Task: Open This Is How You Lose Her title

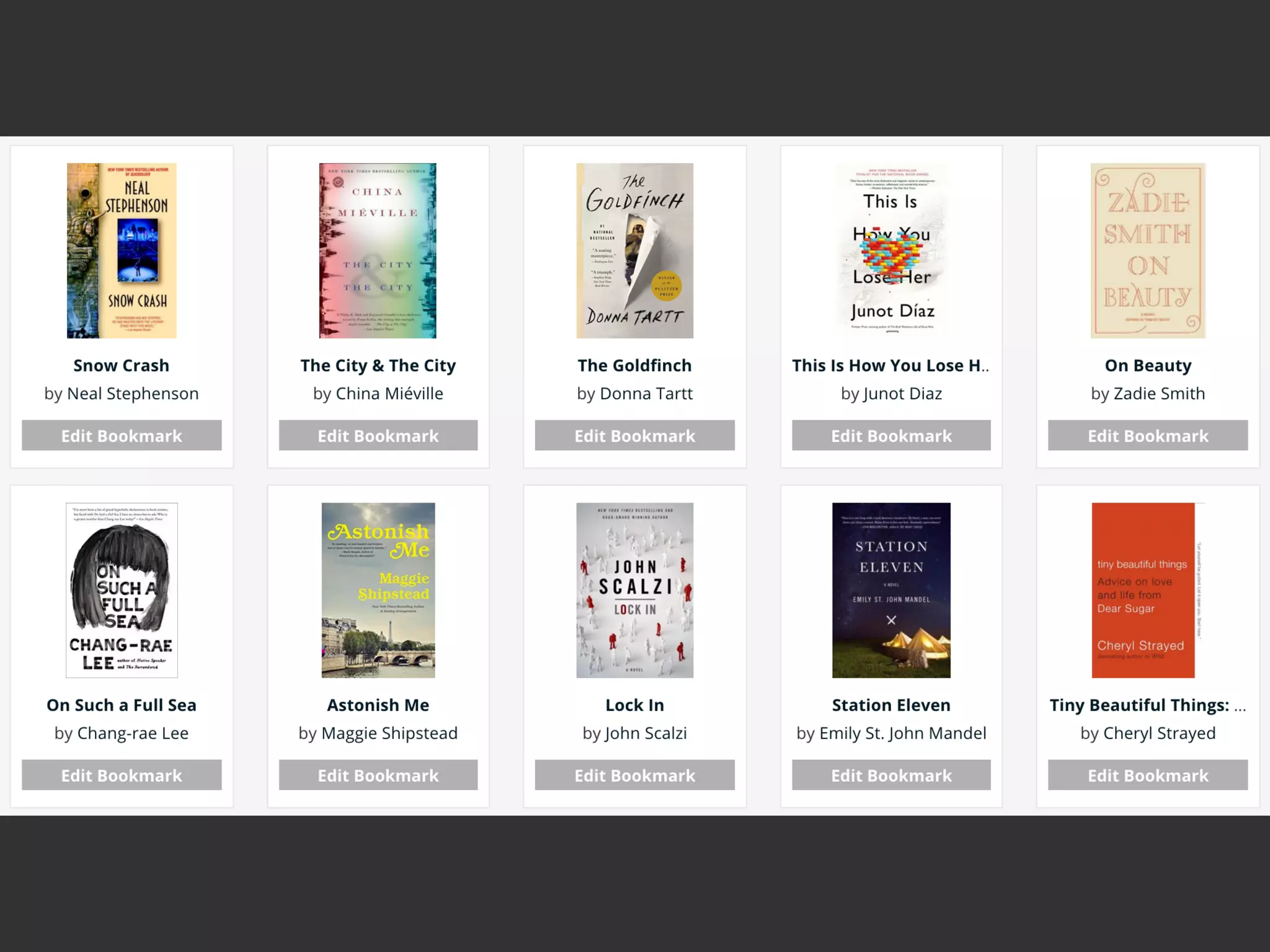Action: (890, 366)
